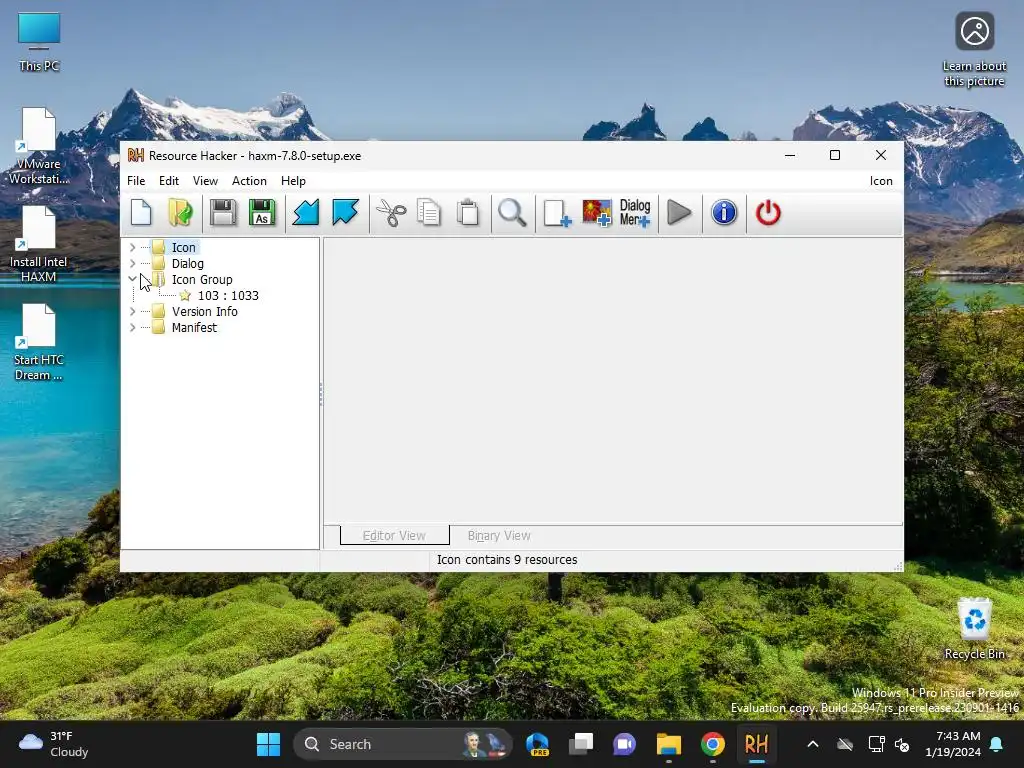Open the blue info icon
This screenshot has width=1024, height=768.
point(724,213)
